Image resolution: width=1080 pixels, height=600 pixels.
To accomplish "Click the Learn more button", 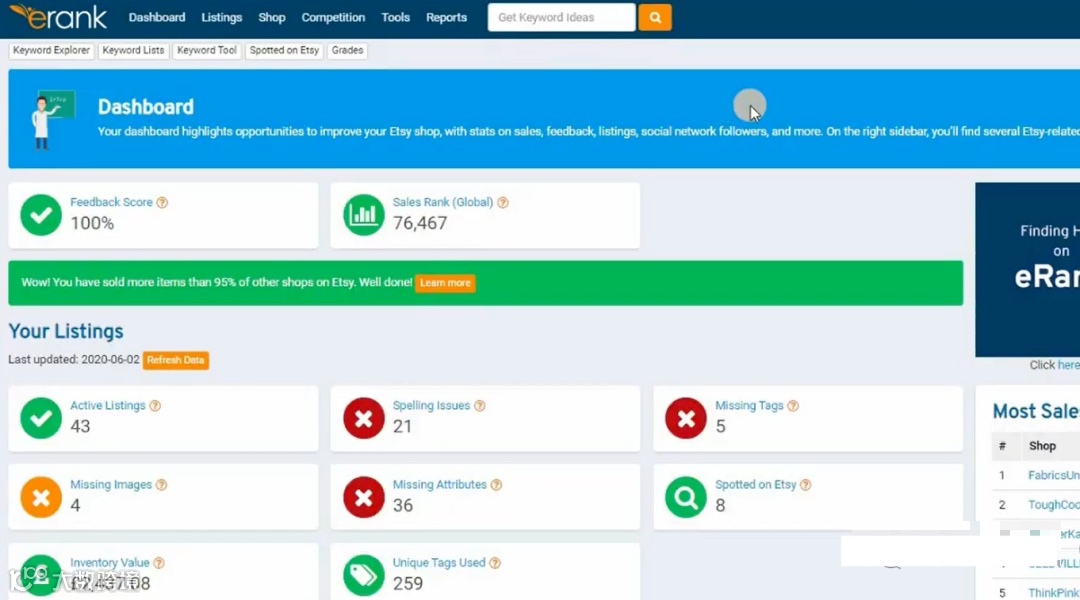I will [445, 283].
